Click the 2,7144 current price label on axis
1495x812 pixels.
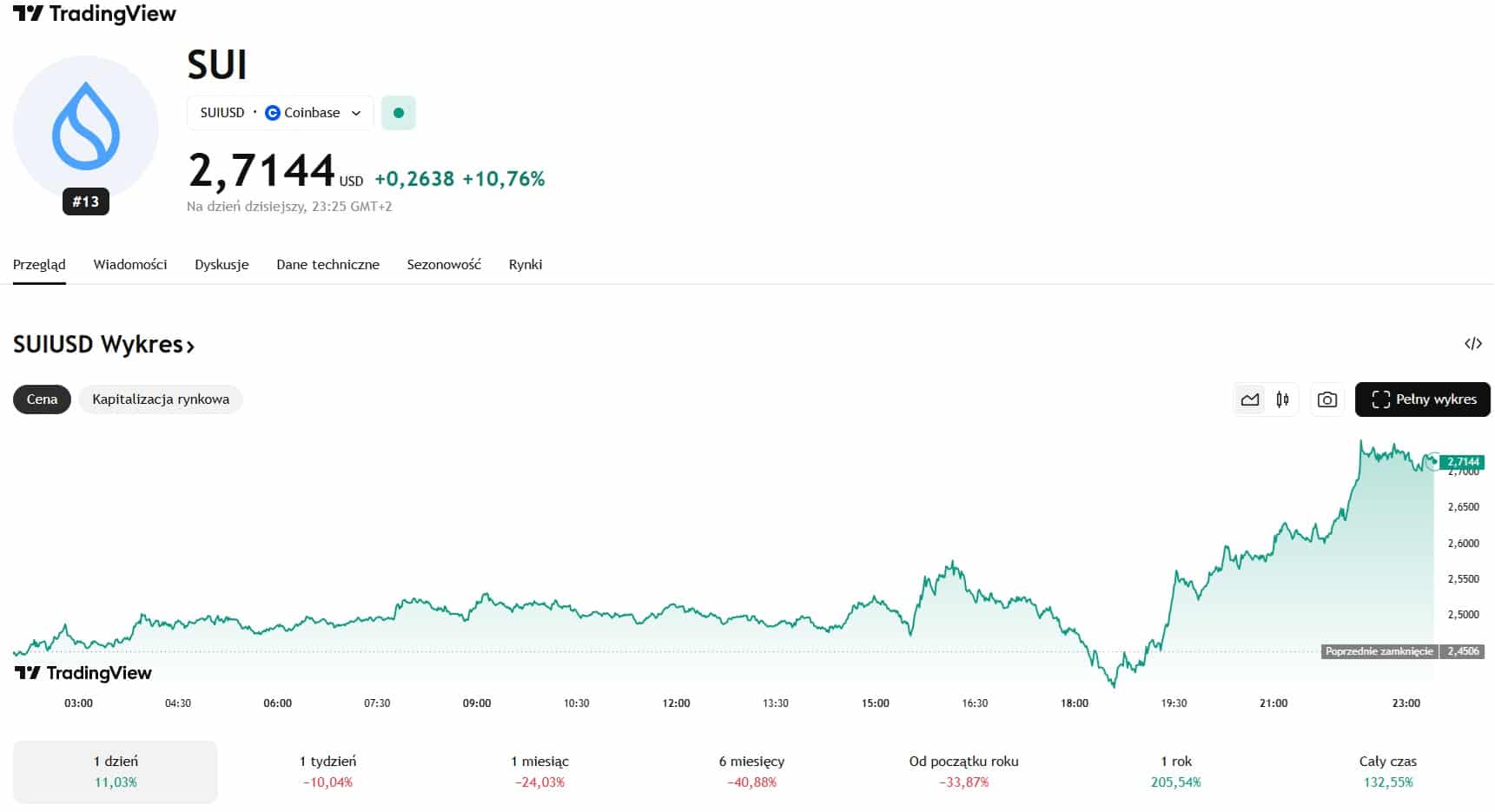[x=1463, y=462]
